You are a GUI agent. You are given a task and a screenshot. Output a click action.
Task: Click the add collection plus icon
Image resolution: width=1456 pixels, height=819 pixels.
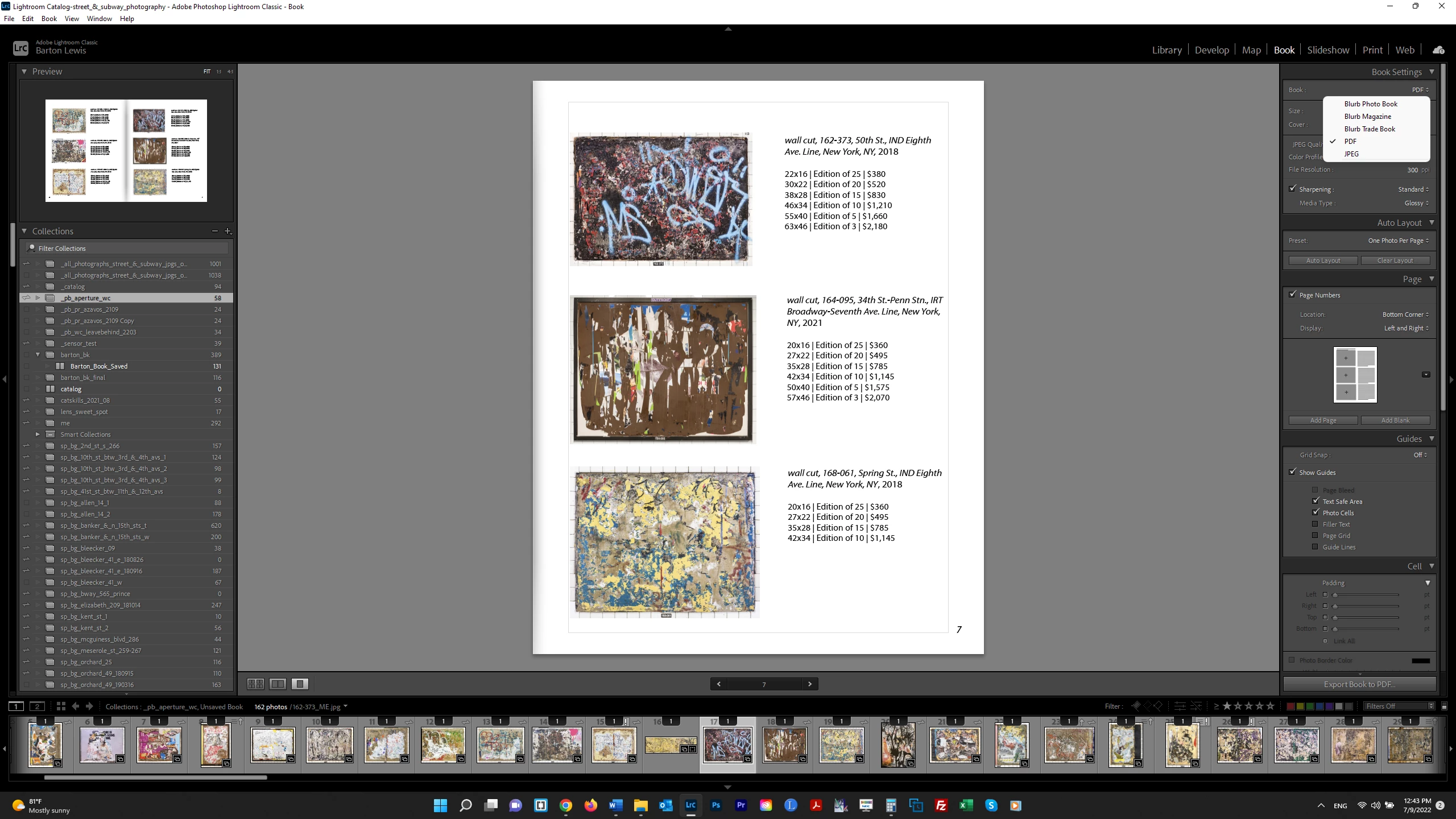pyautogui.click(x=227, y=231)
